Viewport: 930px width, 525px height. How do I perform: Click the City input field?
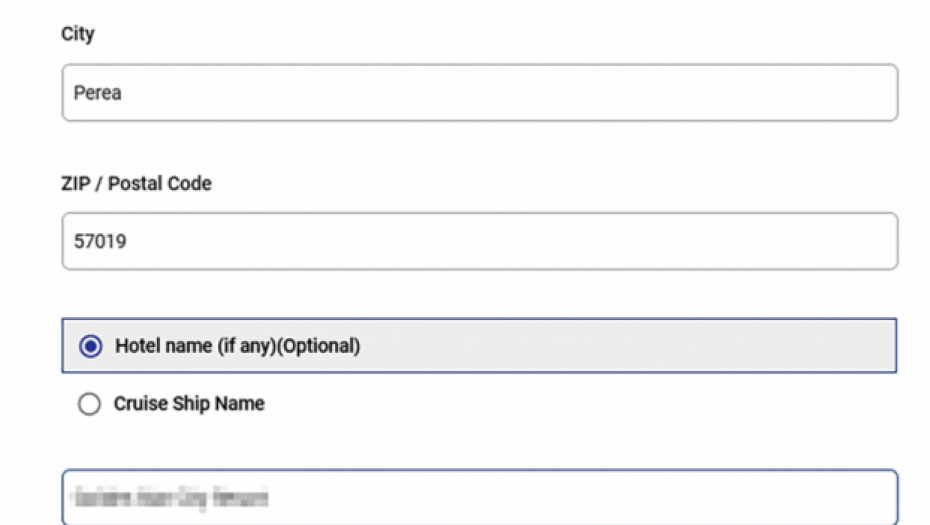479,93
